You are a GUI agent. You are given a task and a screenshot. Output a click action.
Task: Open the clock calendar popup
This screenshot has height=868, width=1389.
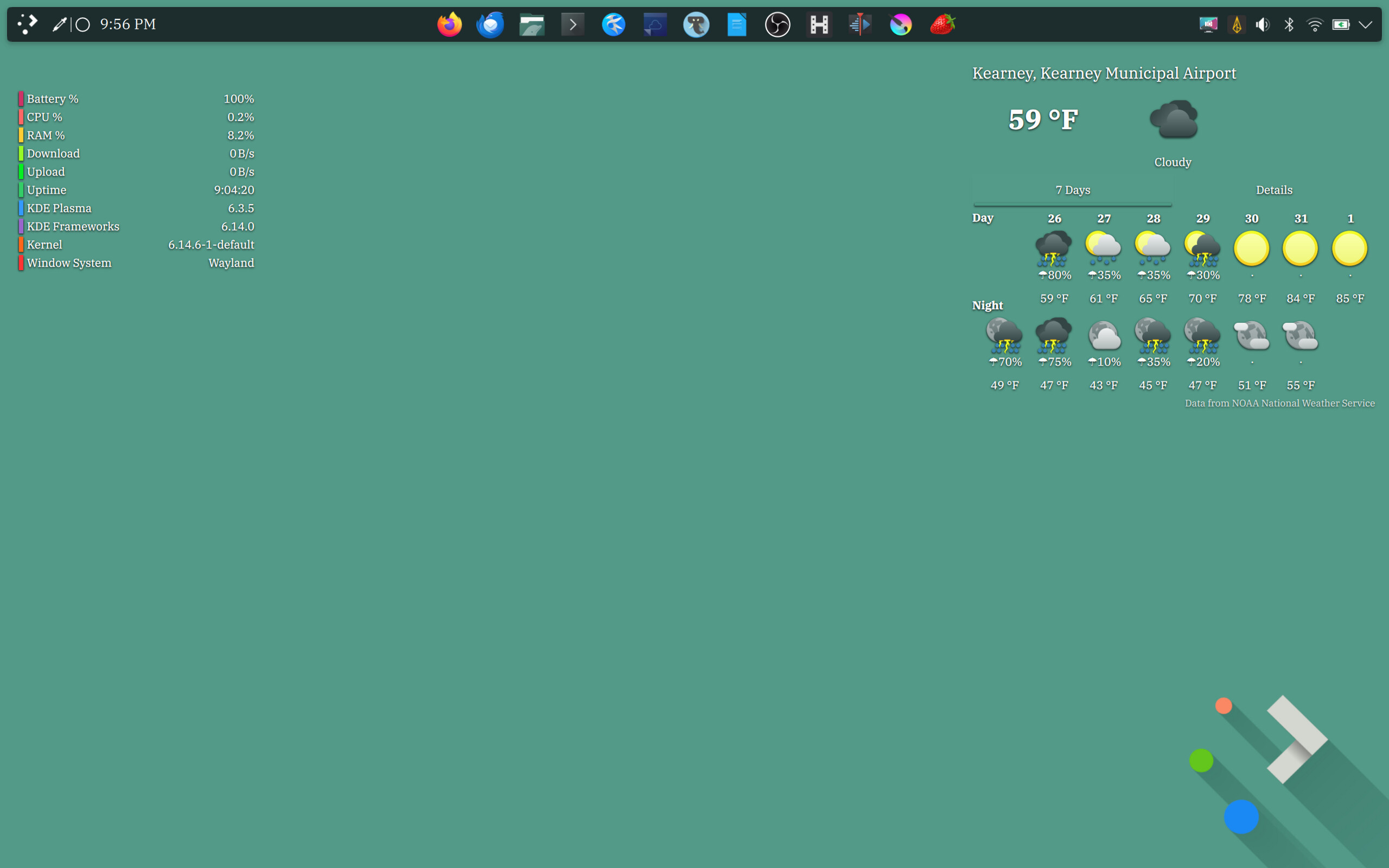tap(128, 24)
